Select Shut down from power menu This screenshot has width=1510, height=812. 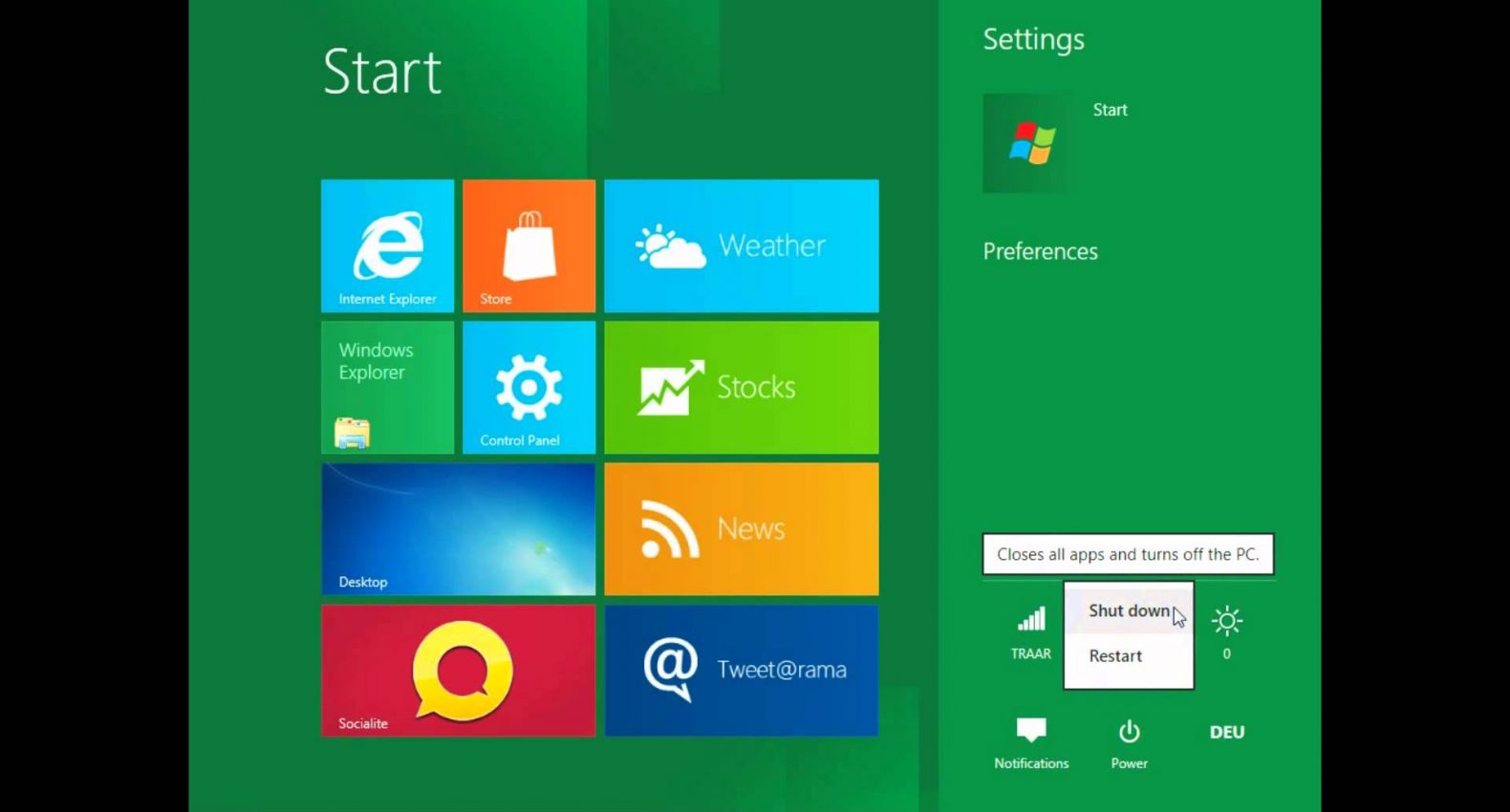[1128, 610]
